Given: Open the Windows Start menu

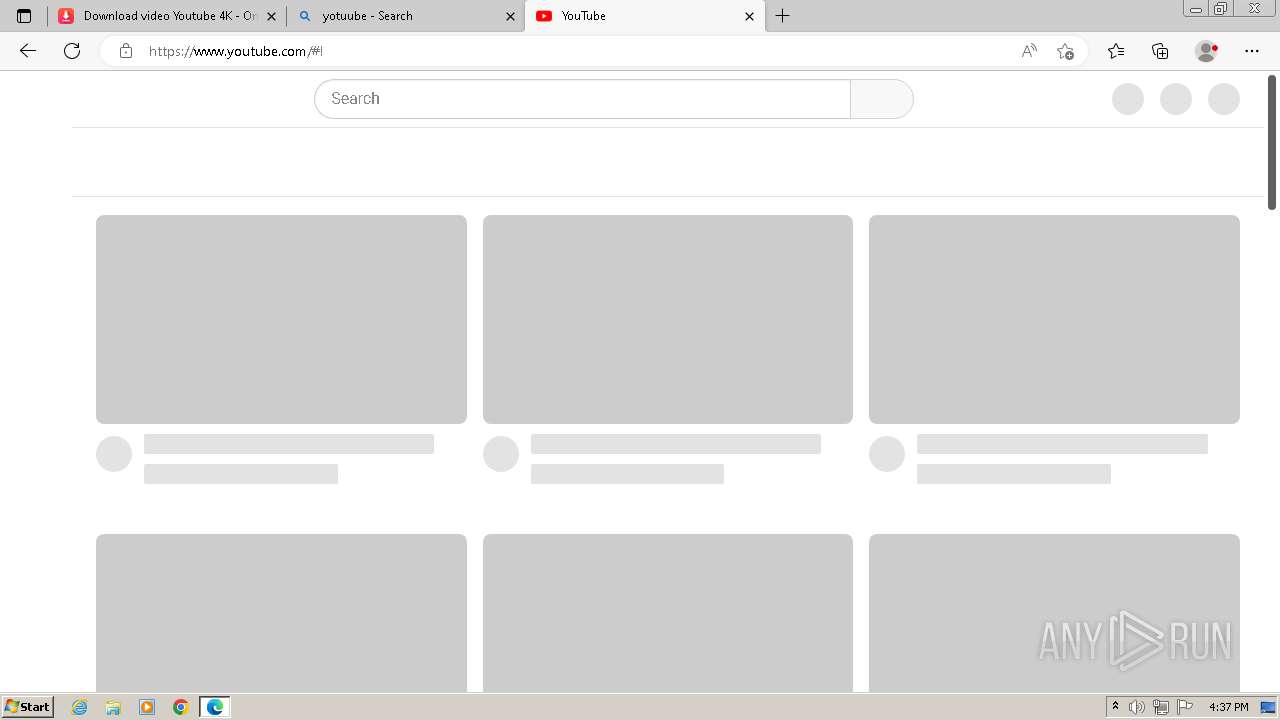Looking at the screenshot, I should click(27, 707).
